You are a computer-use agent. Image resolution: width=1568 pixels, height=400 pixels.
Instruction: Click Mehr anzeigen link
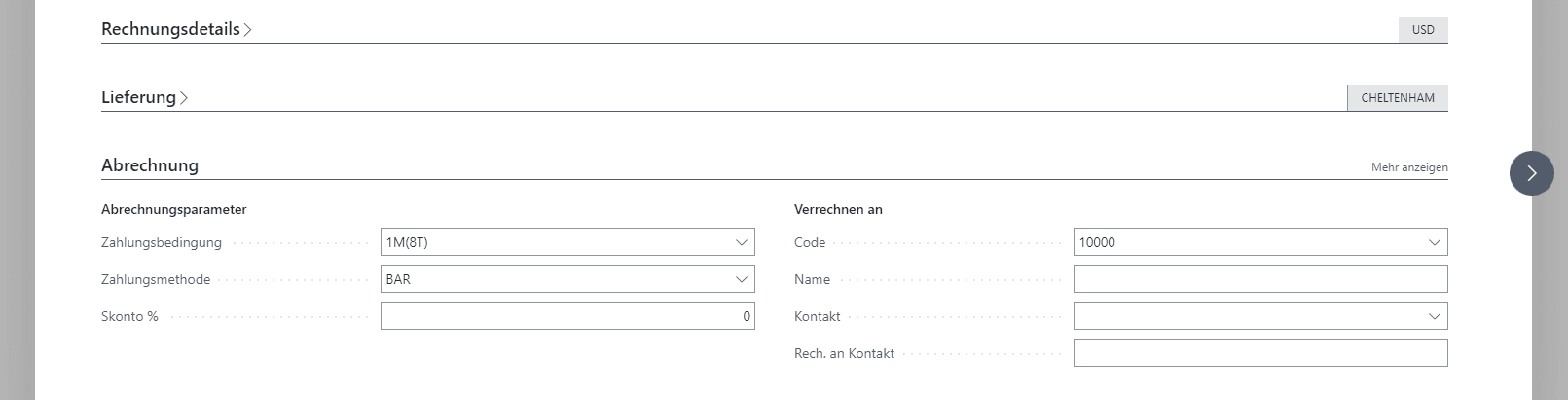pos(1408,167)
